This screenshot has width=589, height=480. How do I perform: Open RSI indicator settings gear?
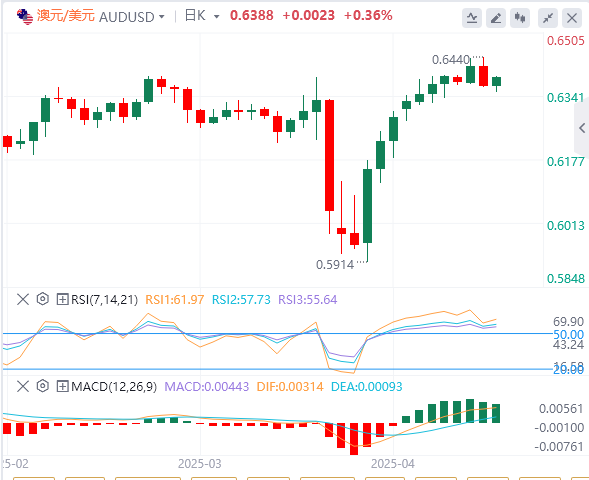(43, 299)
